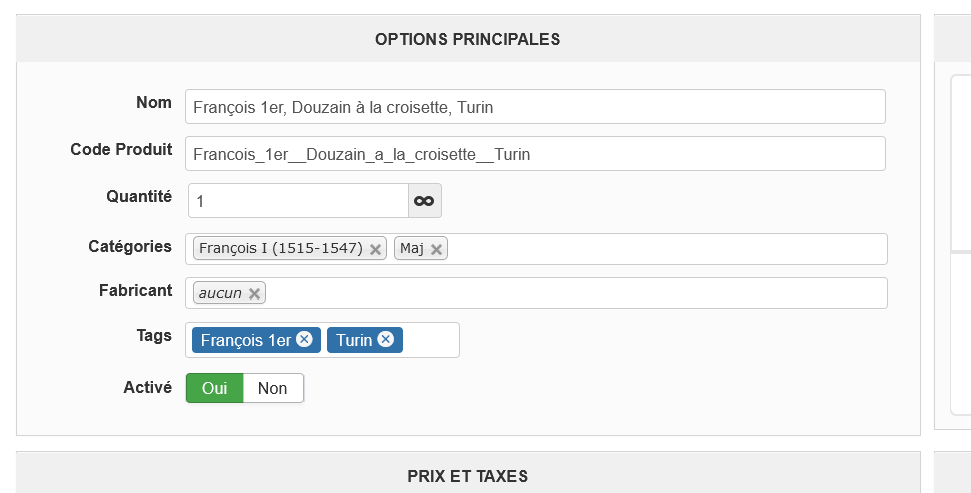Click the Prix et Taxes panel header

point(467,476)
